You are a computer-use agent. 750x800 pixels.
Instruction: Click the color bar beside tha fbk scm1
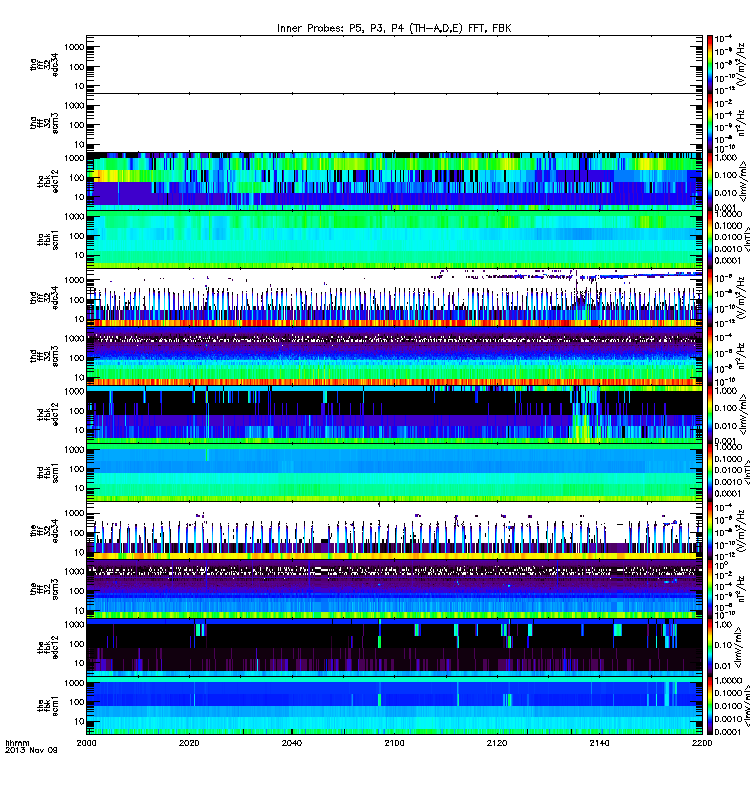pyautogui.click(x=710, y=240)
